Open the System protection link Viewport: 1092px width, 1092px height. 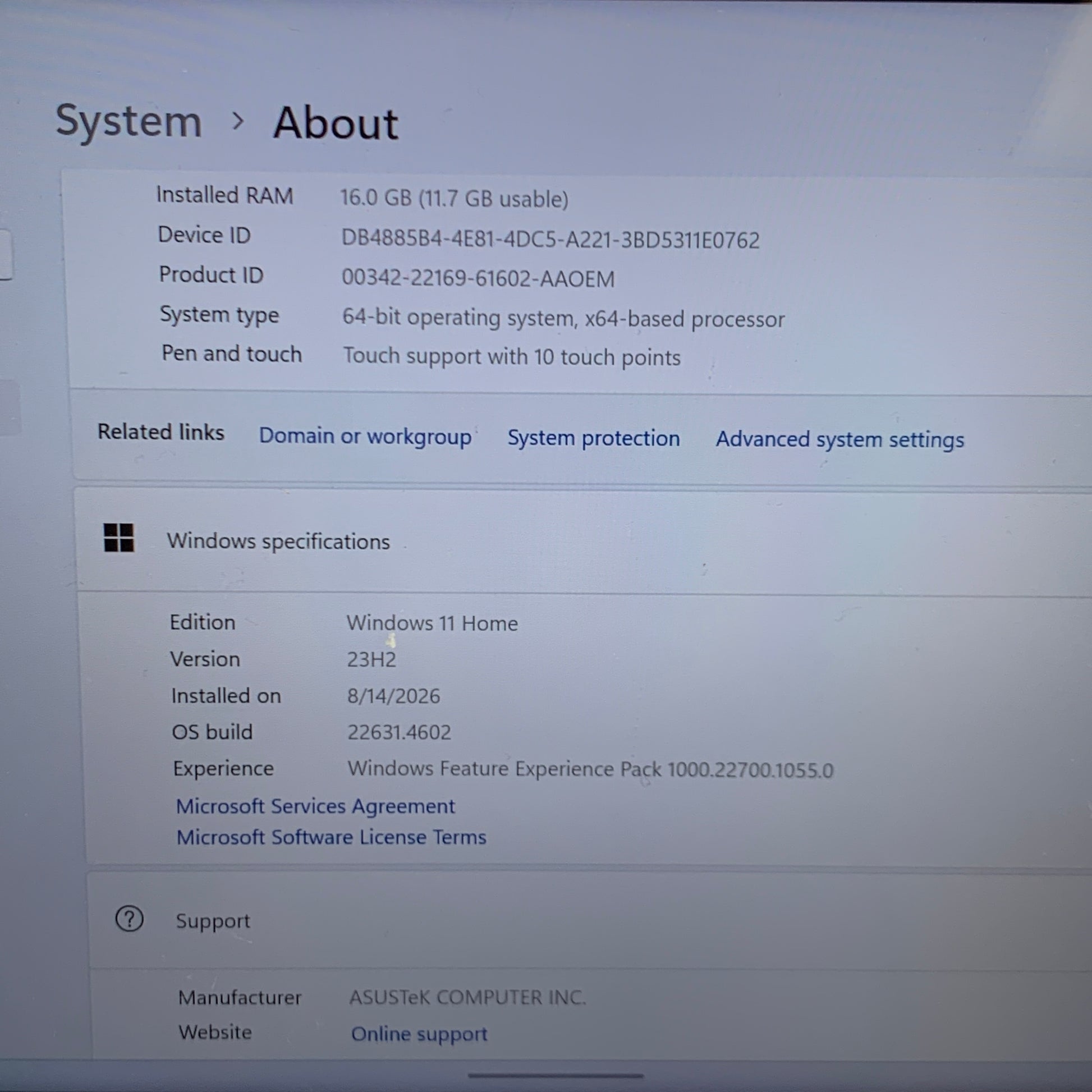(x=594, y=438)
